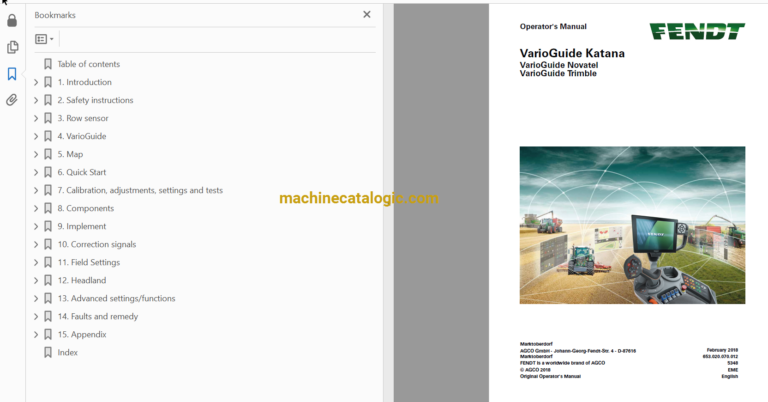Expand the 2. Safety instructions bookmark
The width and height of the screenshot is (768, 402).
[36, 100]
